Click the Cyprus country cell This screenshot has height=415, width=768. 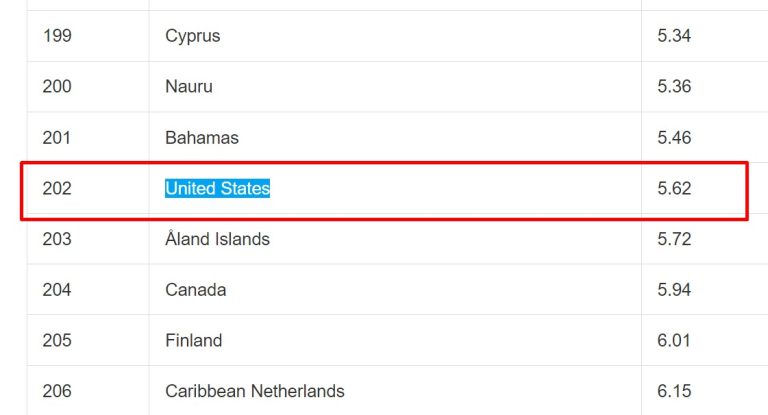click(x=192, y=36)
